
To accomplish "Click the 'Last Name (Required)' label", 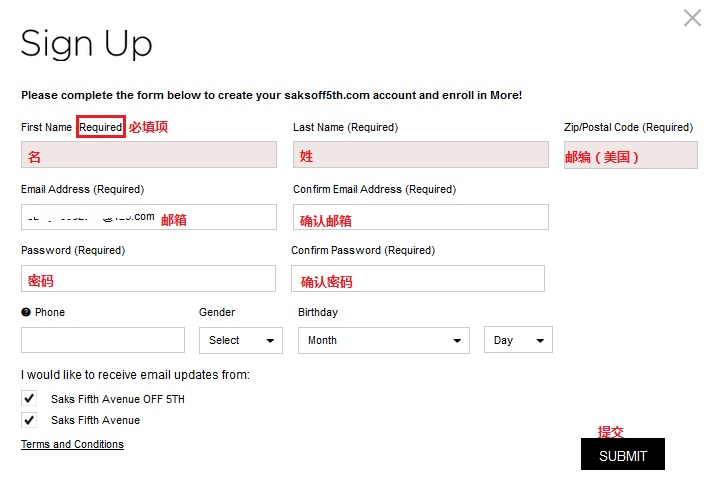I will [345, 128].
